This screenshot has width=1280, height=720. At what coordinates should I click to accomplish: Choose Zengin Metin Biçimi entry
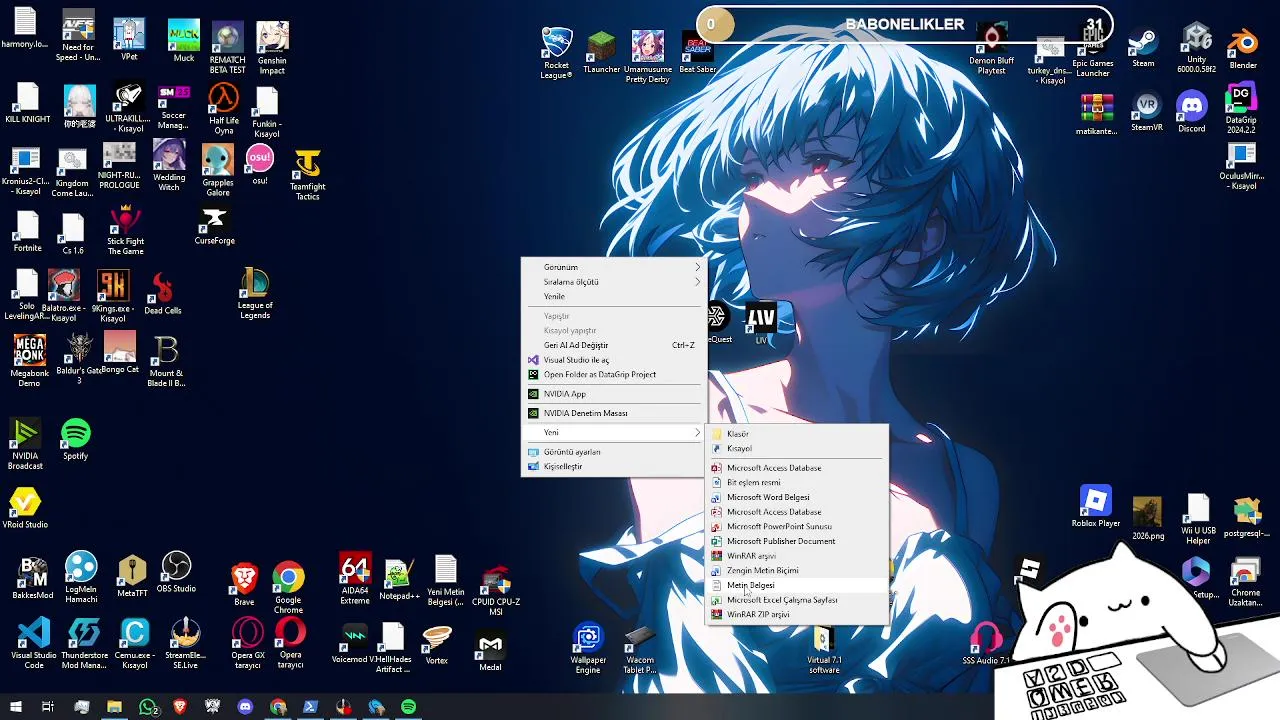pos(796,570)
